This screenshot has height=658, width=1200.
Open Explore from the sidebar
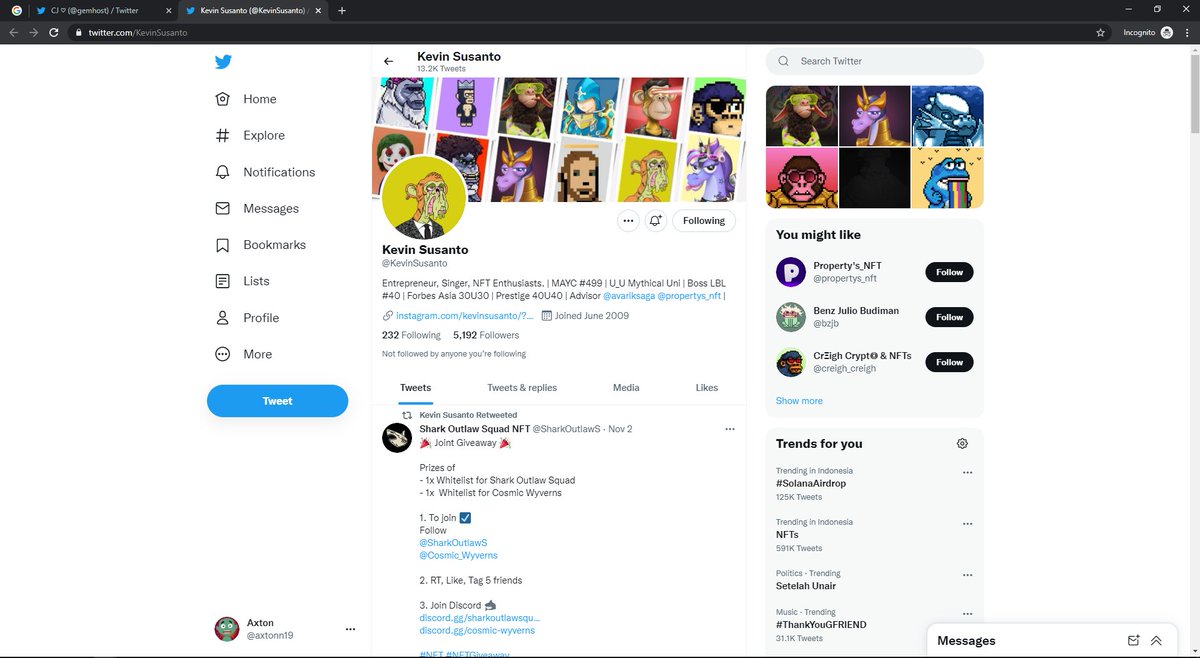tap(250, 135)
